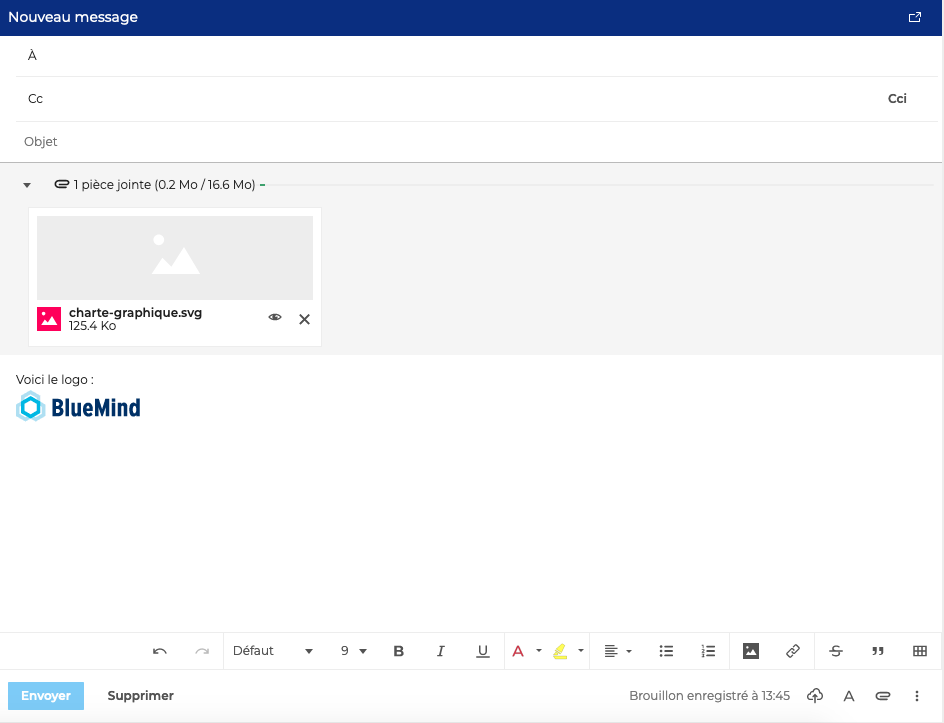The width and height of the screenshot is (944, 723).
Task: Insert a table
Action: (920, 651)
